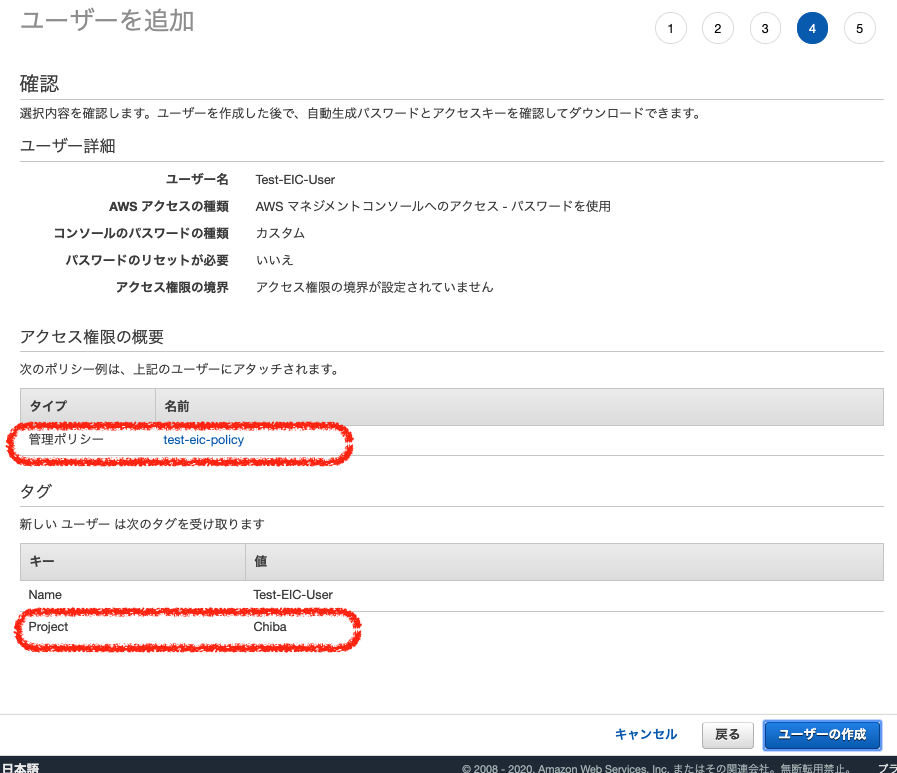Open the 日本語 language selector
Image resolution: width=897 pixels, height=773 pixels.
21,766
